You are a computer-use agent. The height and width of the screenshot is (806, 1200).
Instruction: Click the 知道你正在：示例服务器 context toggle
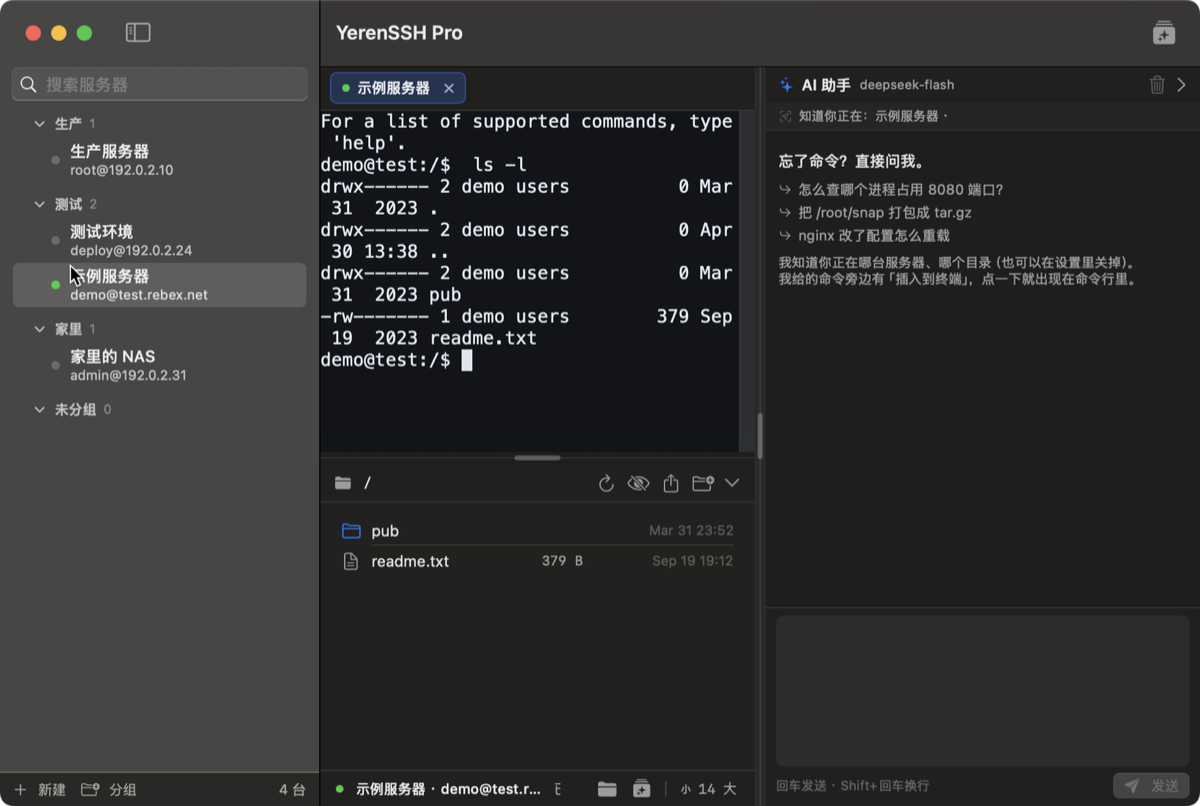coord(863,116)
